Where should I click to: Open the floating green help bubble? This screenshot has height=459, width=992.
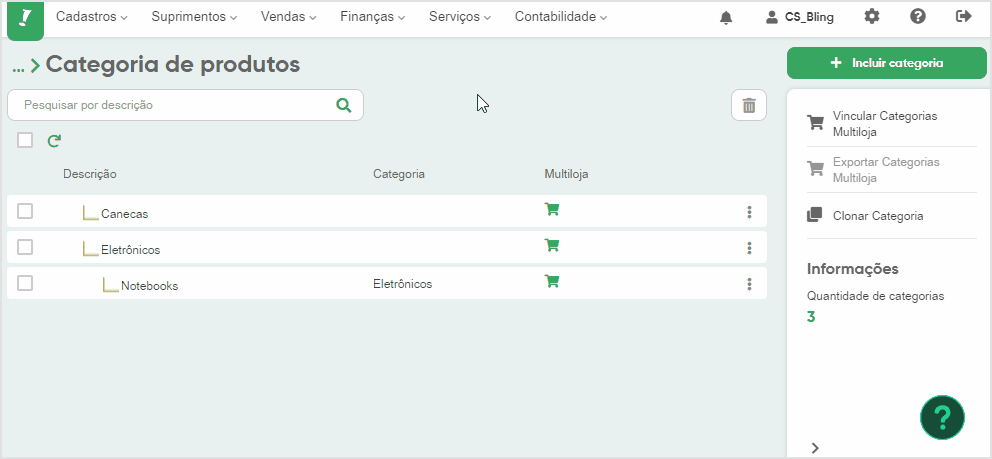click(943, 417)
